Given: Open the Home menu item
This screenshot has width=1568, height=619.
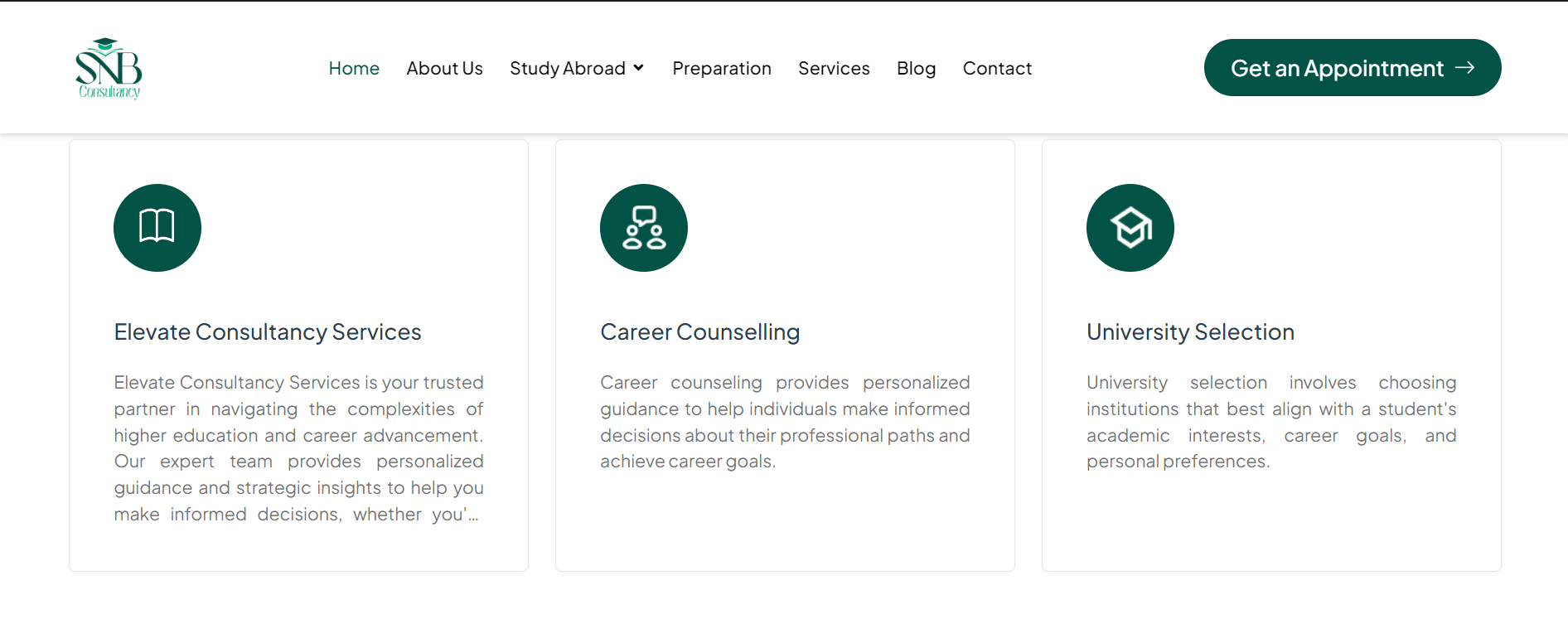Looking at the screenshot, I should (x=354, y=69).
